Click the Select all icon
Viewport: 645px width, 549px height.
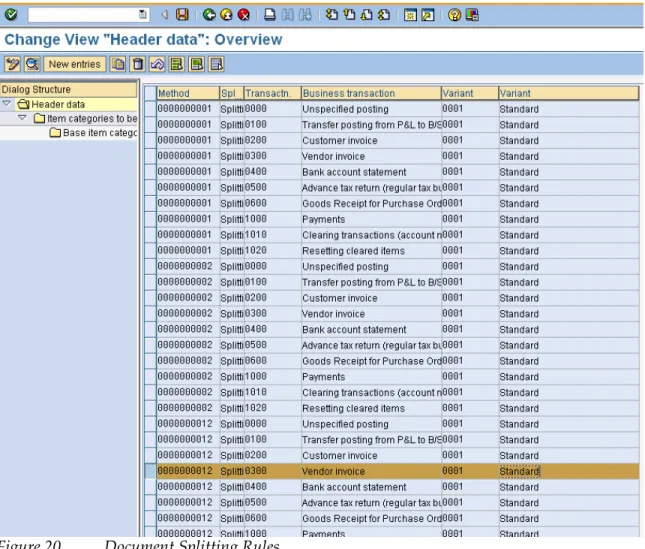tap(177, 64)
